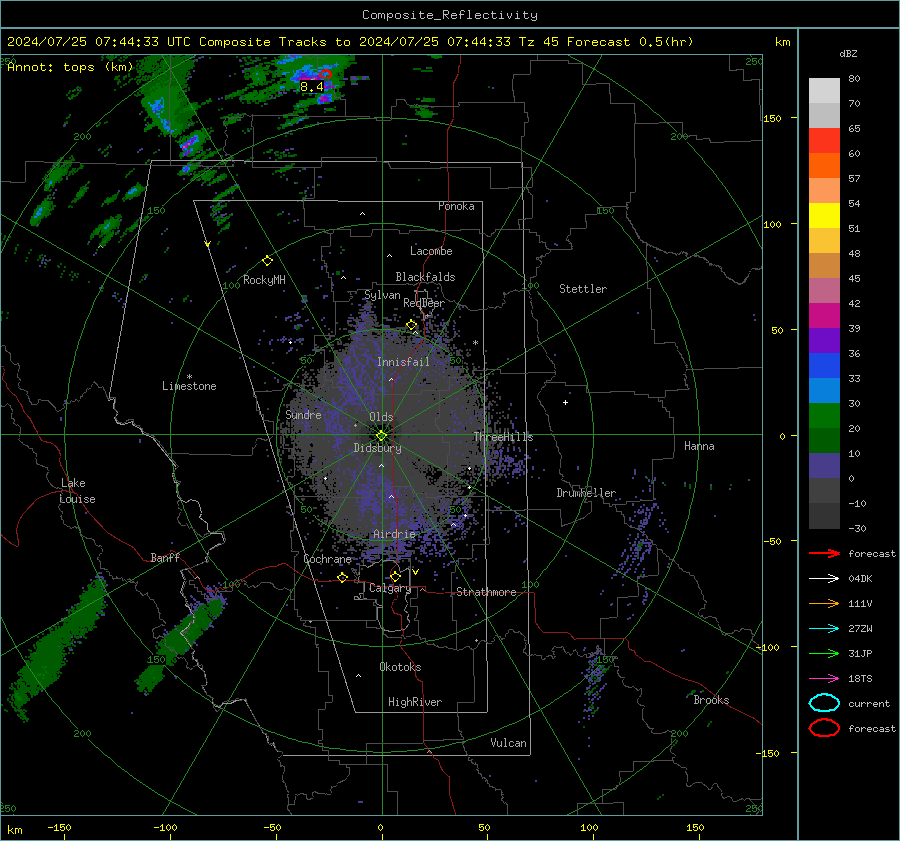Viewport: 900px width, 841px height.
Task: Click the yellow radar-center diamond above Didsbury
Action: click(381, 436)
